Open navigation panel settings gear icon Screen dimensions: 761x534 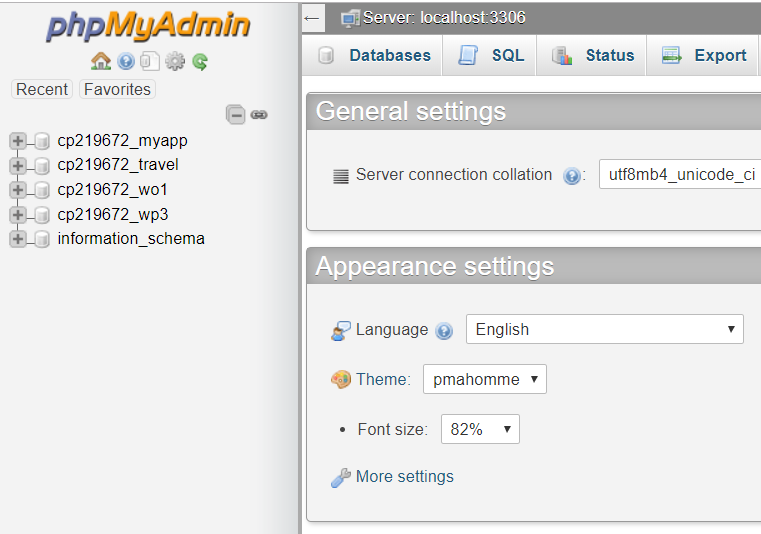click(175, 62)
